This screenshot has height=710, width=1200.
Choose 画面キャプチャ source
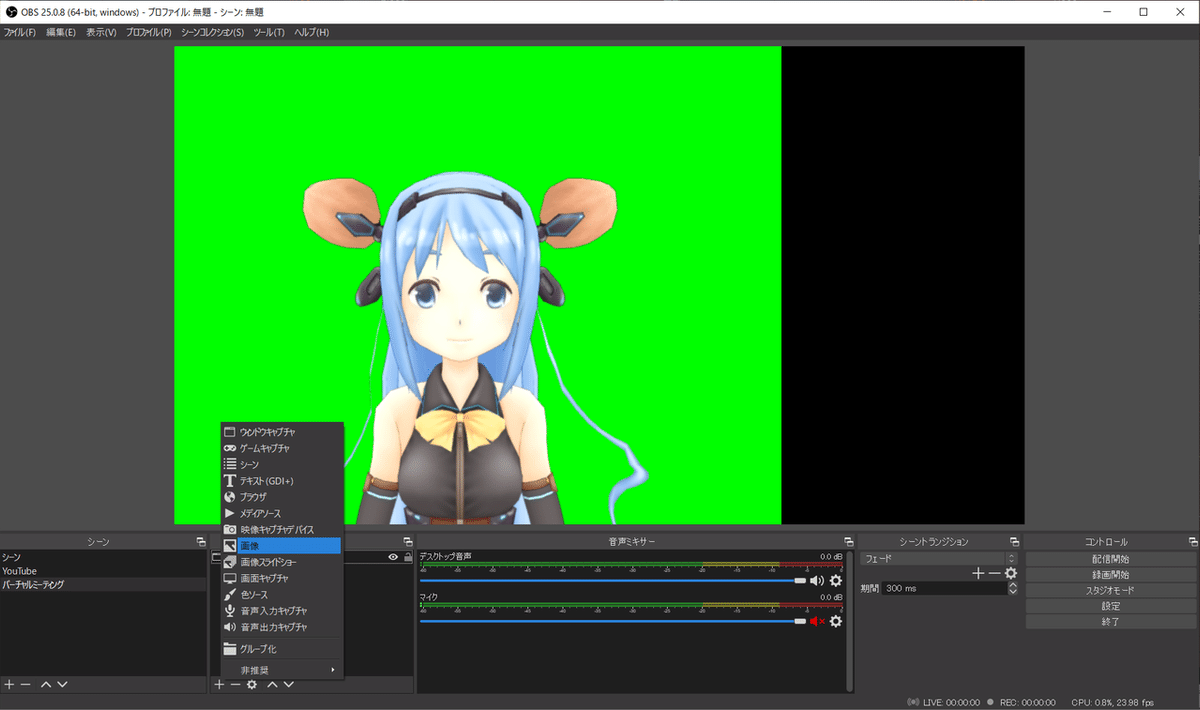point(281,578)
